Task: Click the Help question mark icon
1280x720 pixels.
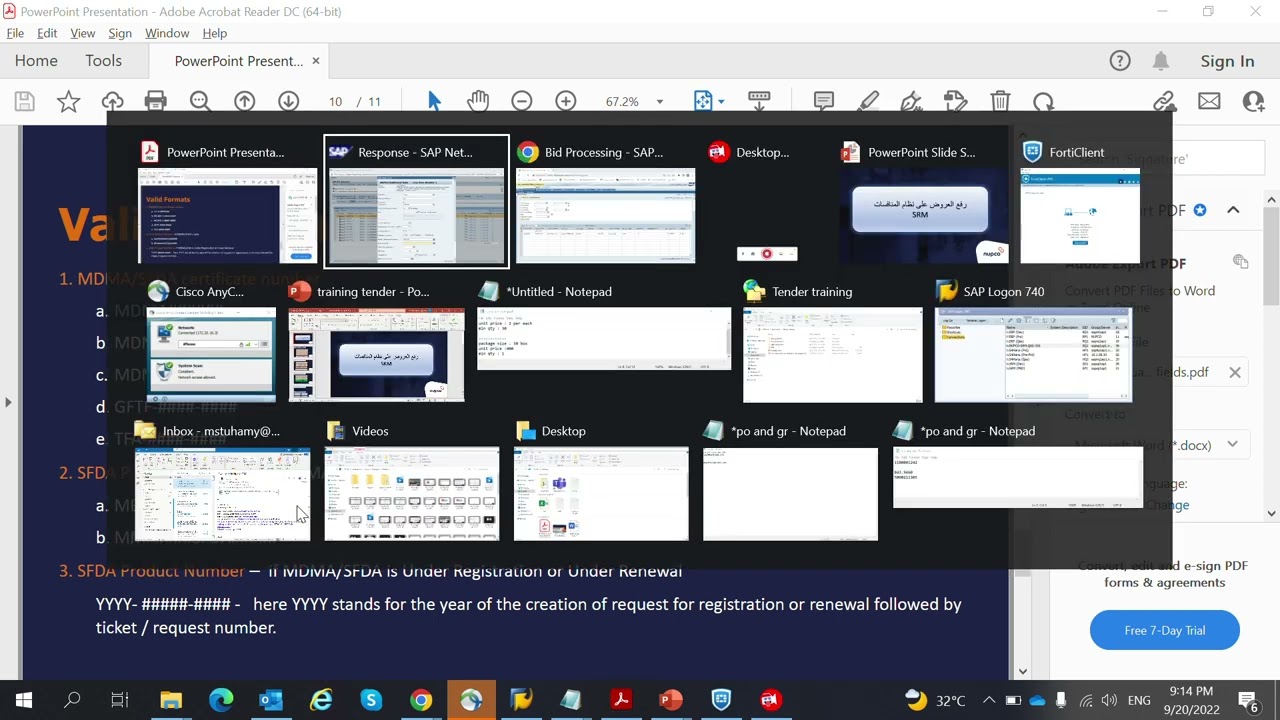Action: (x=1120, y=61)
